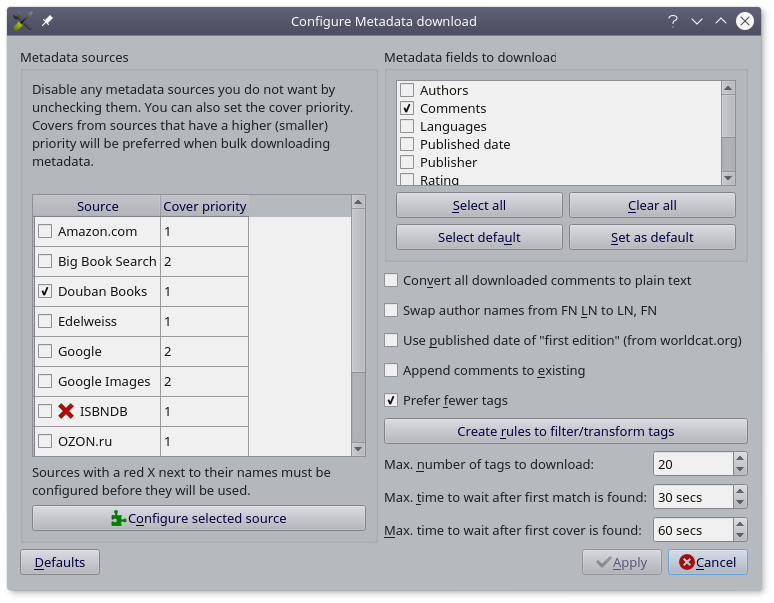Click the Source column header
Image resolution: width=774 pixels, height=603 pixels.
pyautogui.click(x=97, y=206)
